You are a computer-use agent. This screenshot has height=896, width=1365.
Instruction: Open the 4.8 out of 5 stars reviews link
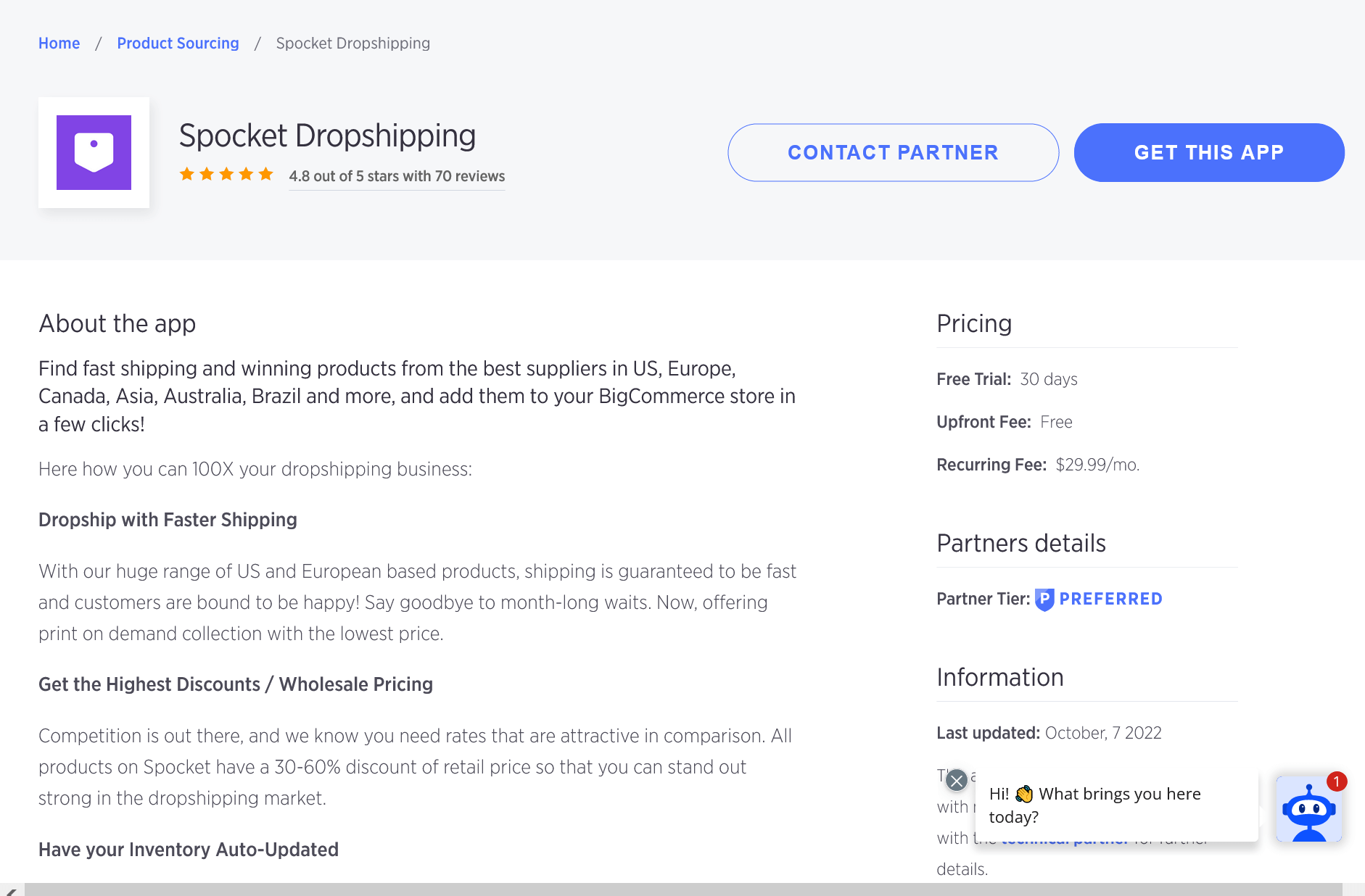click(x=397, y=176)
